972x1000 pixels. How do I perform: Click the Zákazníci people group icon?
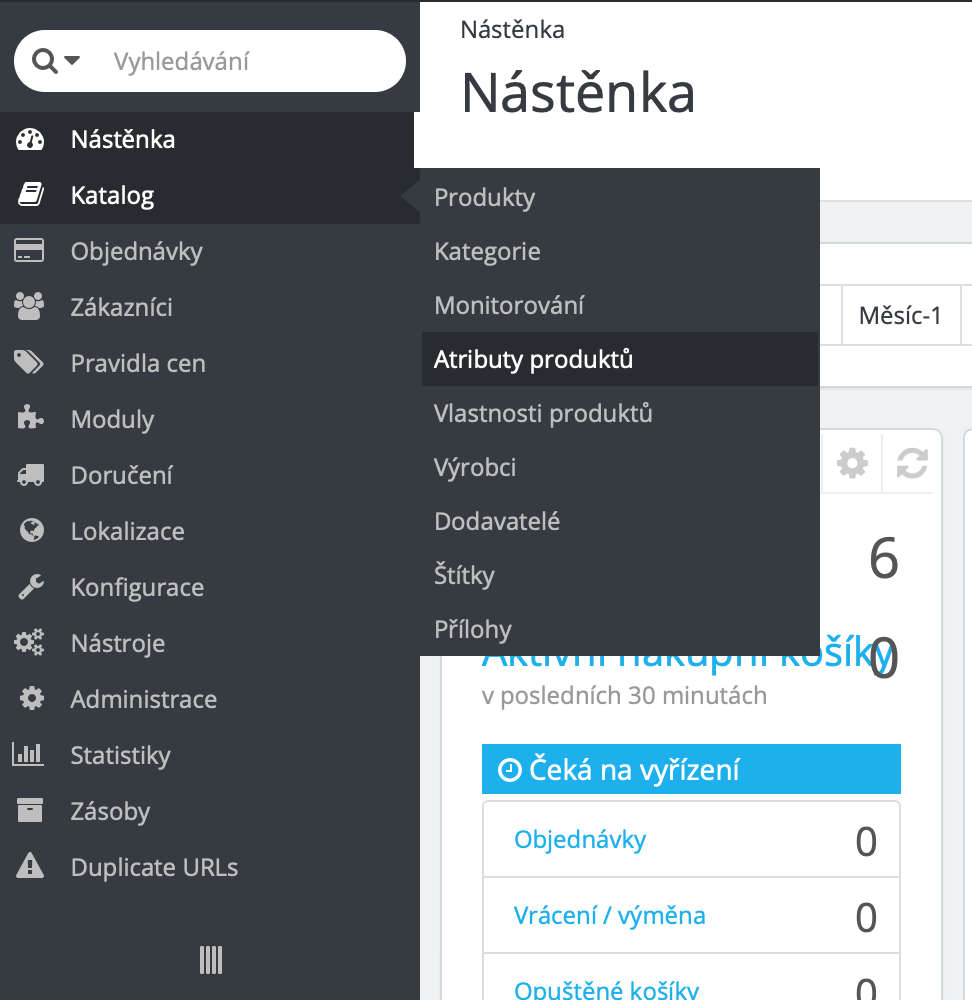point(30,307)
